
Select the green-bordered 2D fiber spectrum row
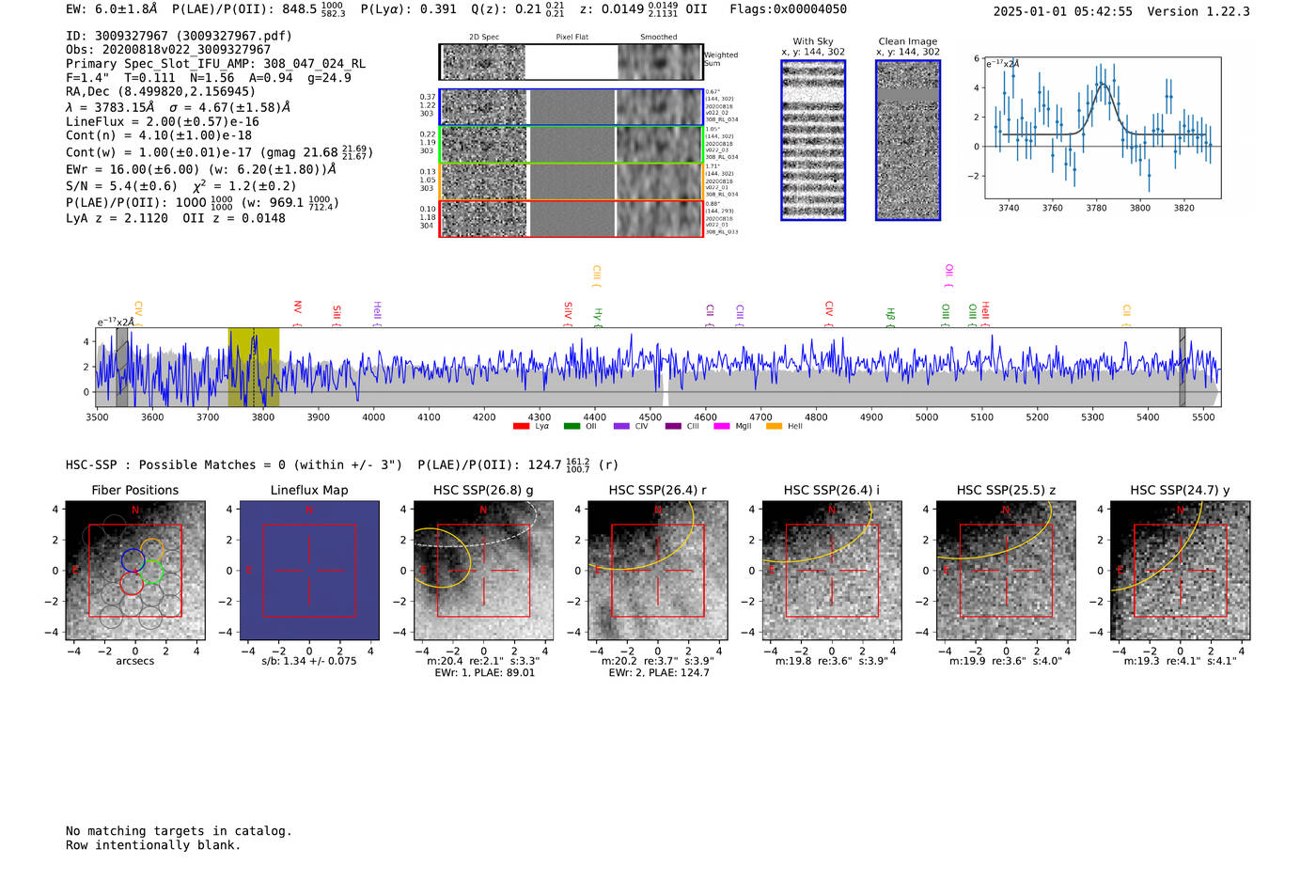(x=572, y=145)
